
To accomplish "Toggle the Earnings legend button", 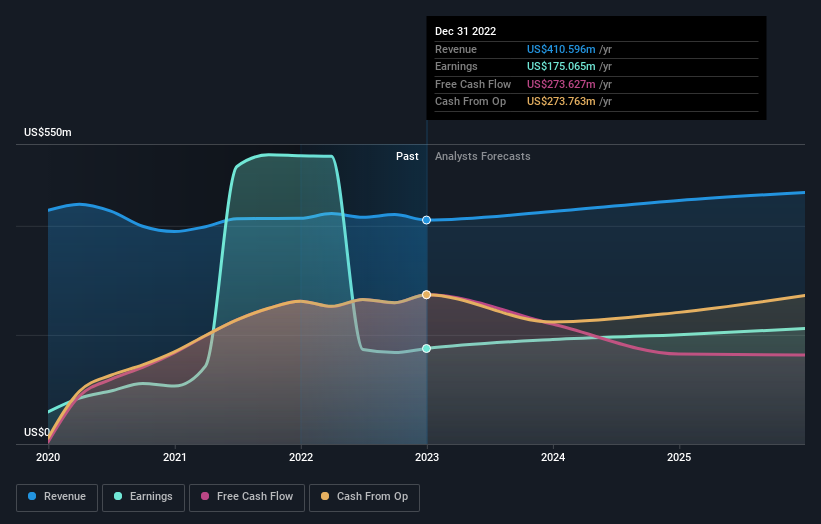I will 143,496.
